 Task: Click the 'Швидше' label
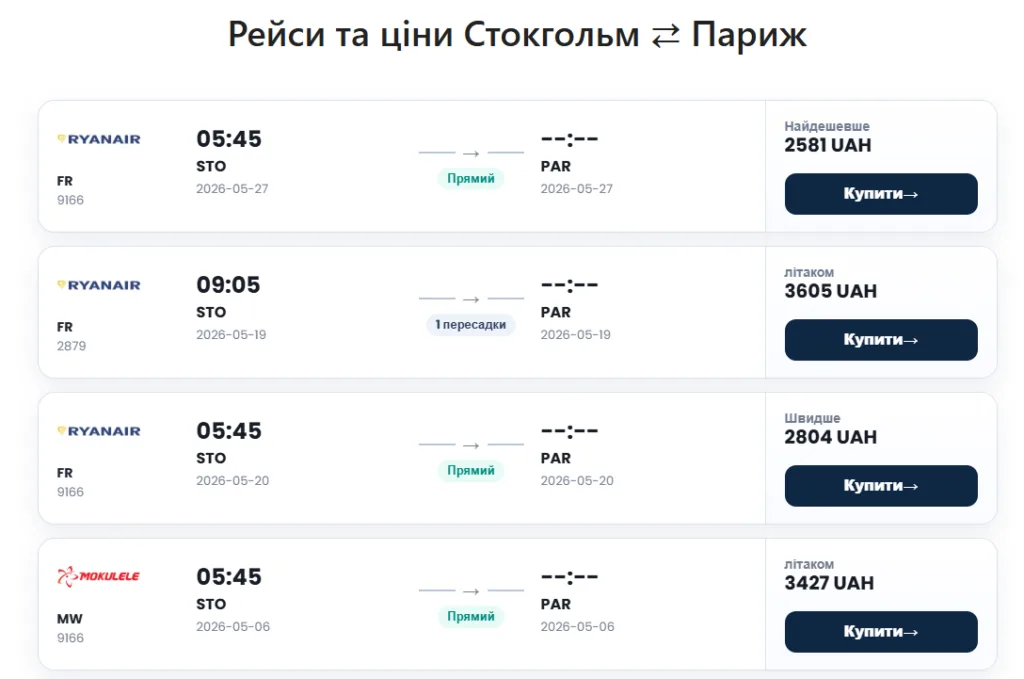pos(812,419)
